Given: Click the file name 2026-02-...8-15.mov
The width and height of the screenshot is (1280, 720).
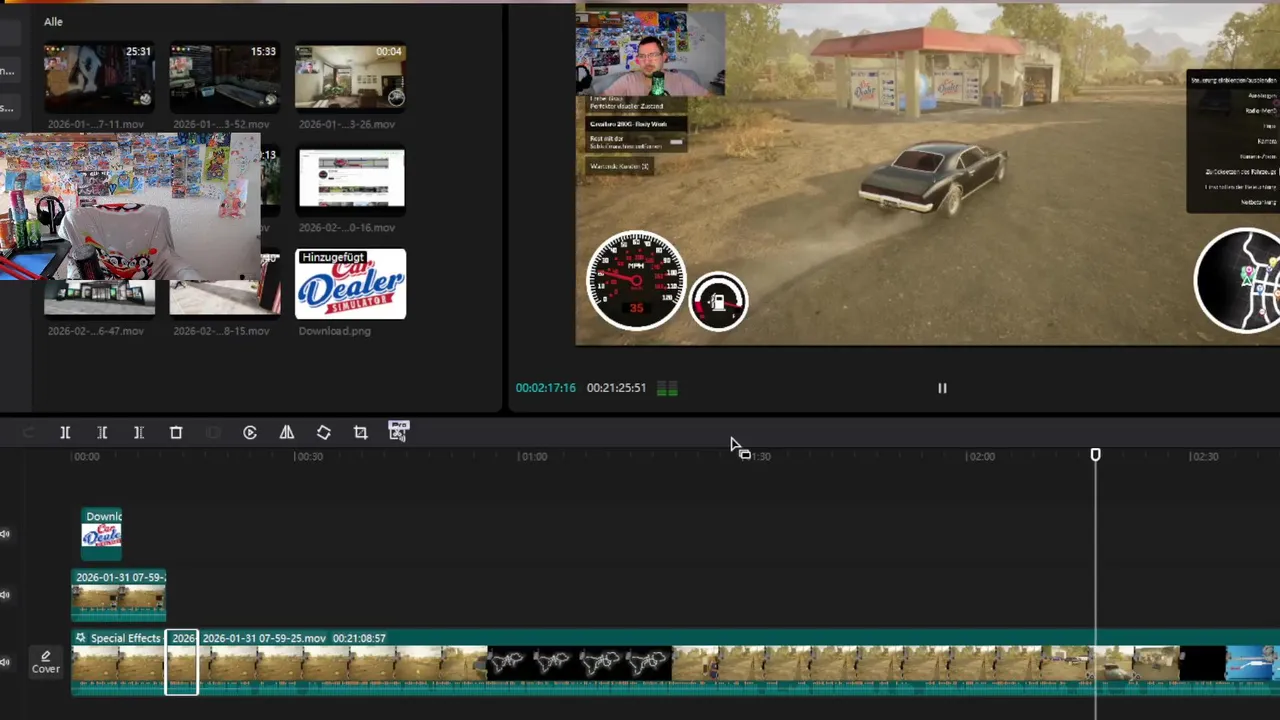Looking at the screenshot, I should click(x=221, y=331).
